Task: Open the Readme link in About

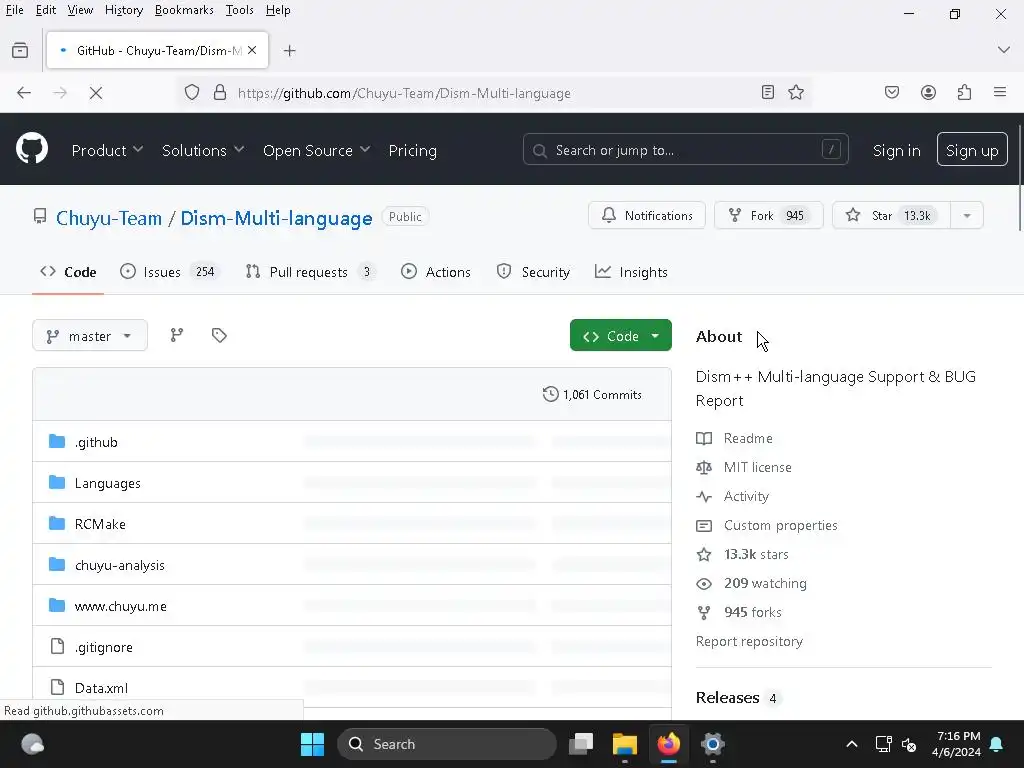Action: pyautogui.click(x=748, y=438)
